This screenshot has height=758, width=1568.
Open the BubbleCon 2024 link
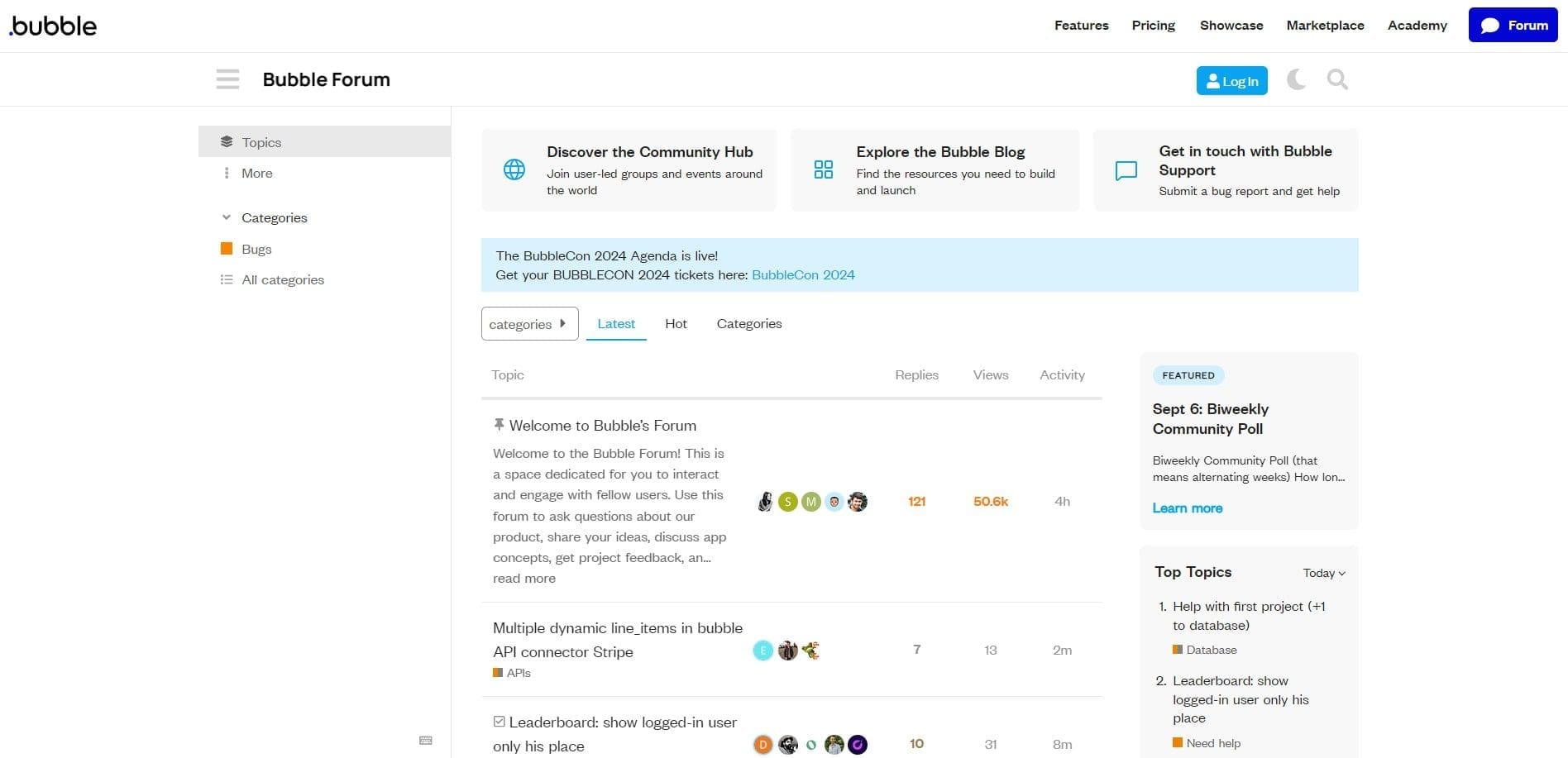(803, 274)
